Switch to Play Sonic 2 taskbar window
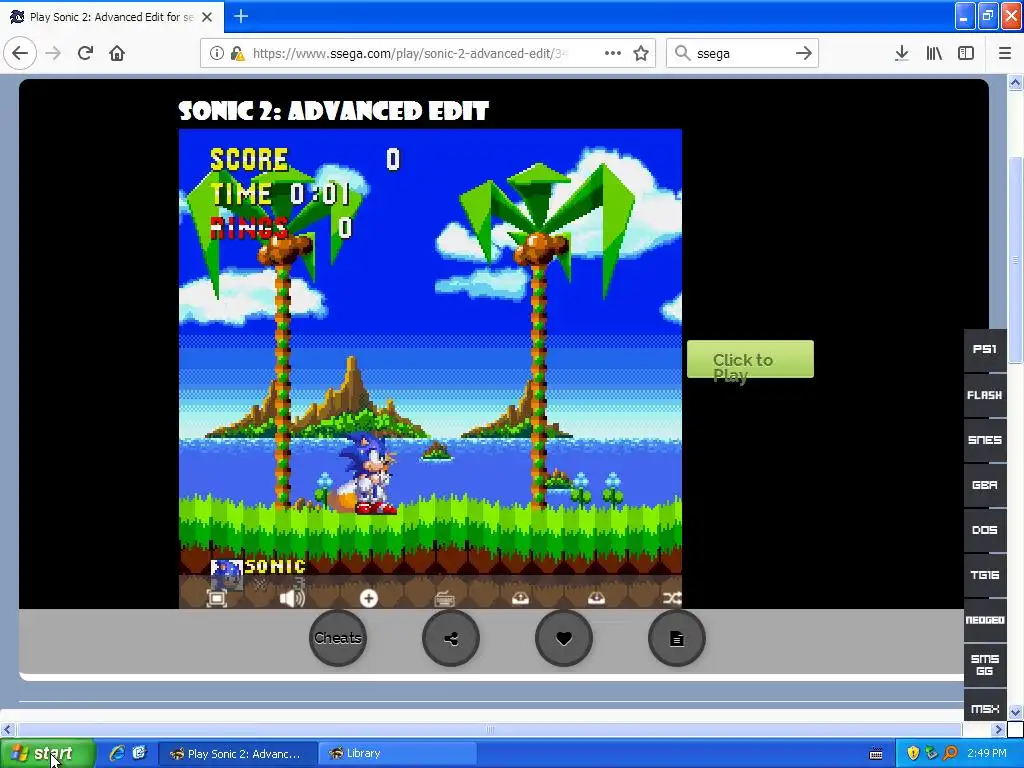1024x768 pixels. (x=238, y=754)
